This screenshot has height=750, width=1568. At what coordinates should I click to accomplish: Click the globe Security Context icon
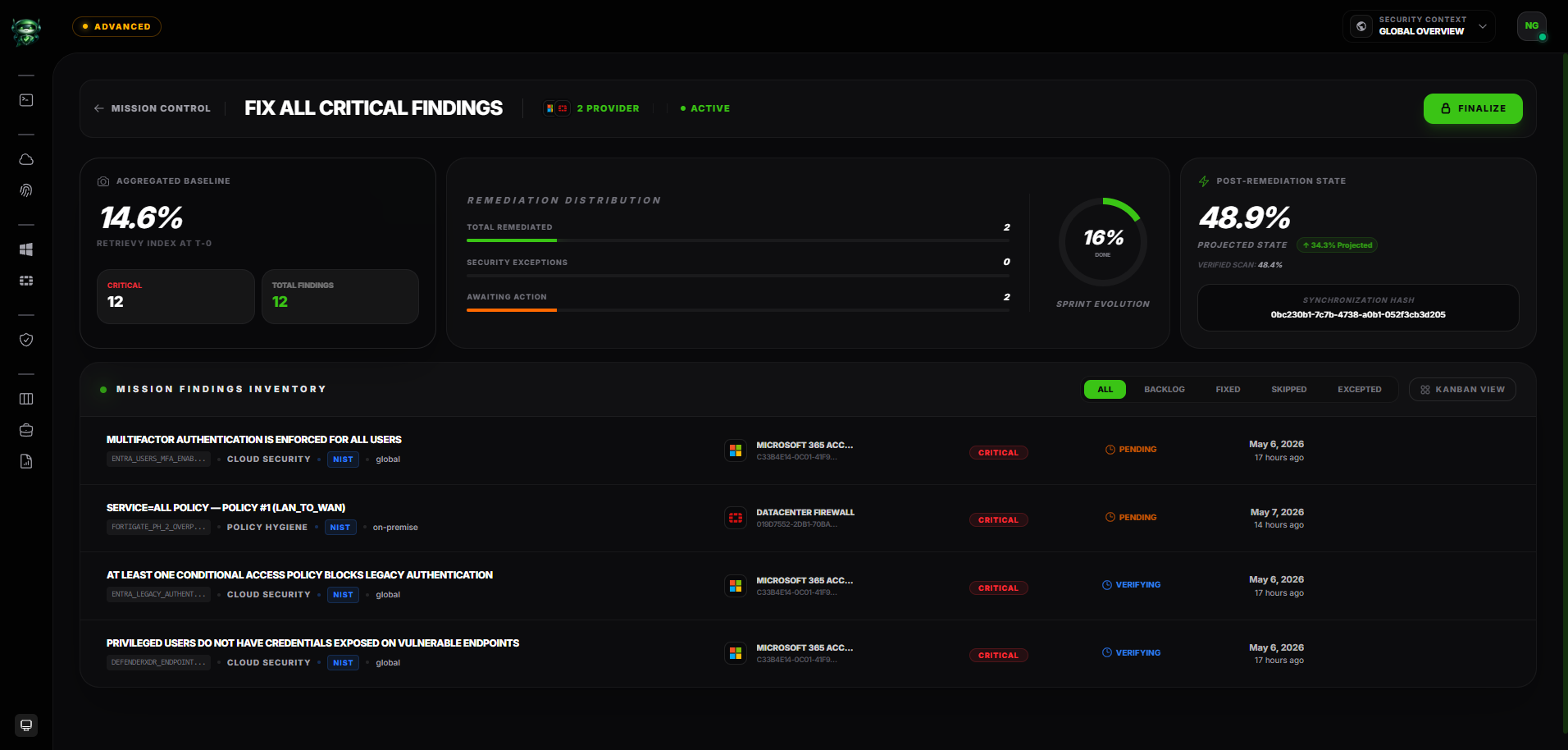pos(1361,26)
